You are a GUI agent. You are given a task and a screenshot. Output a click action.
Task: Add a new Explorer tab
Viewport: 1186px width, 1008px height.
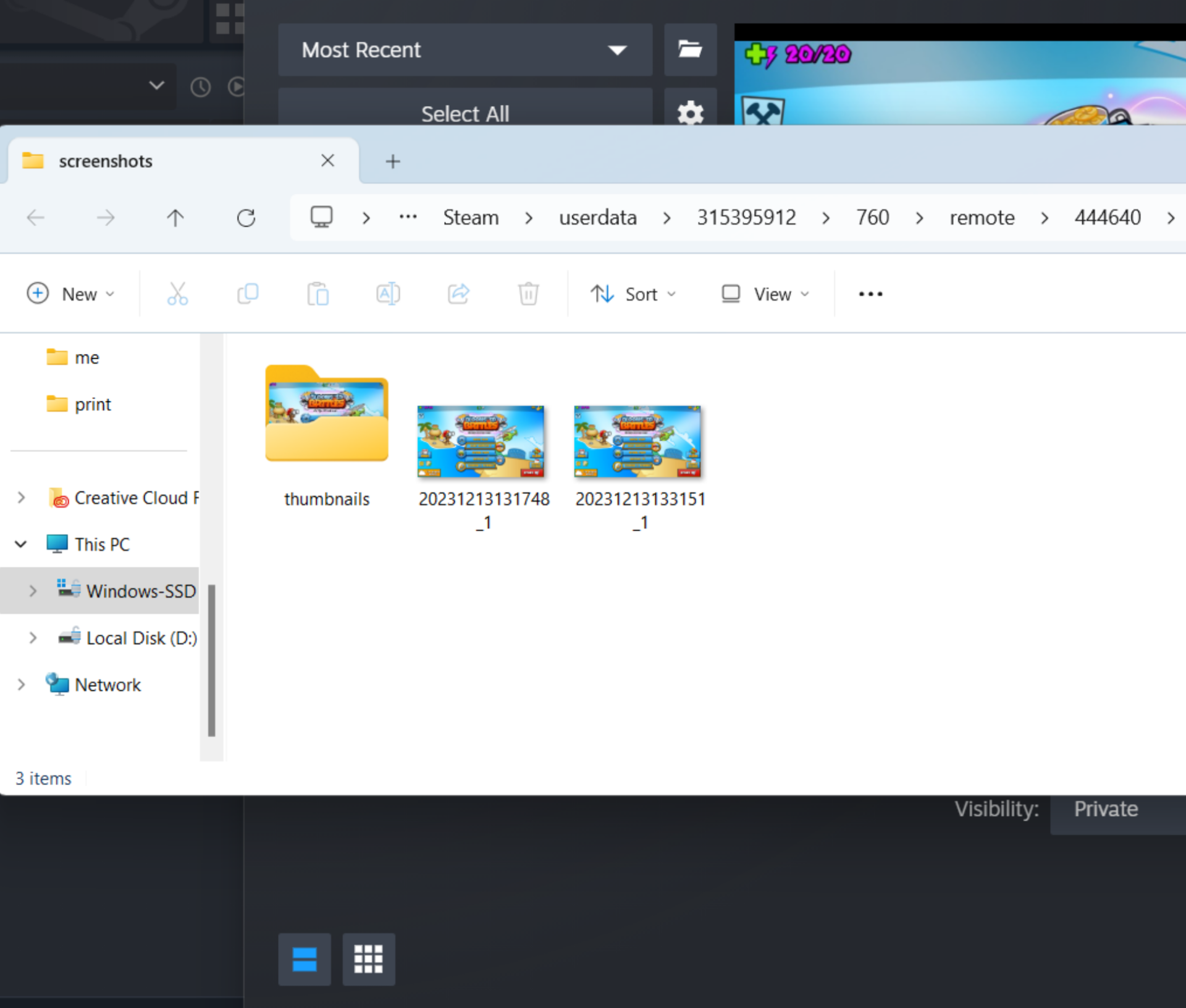pos(393,161)
